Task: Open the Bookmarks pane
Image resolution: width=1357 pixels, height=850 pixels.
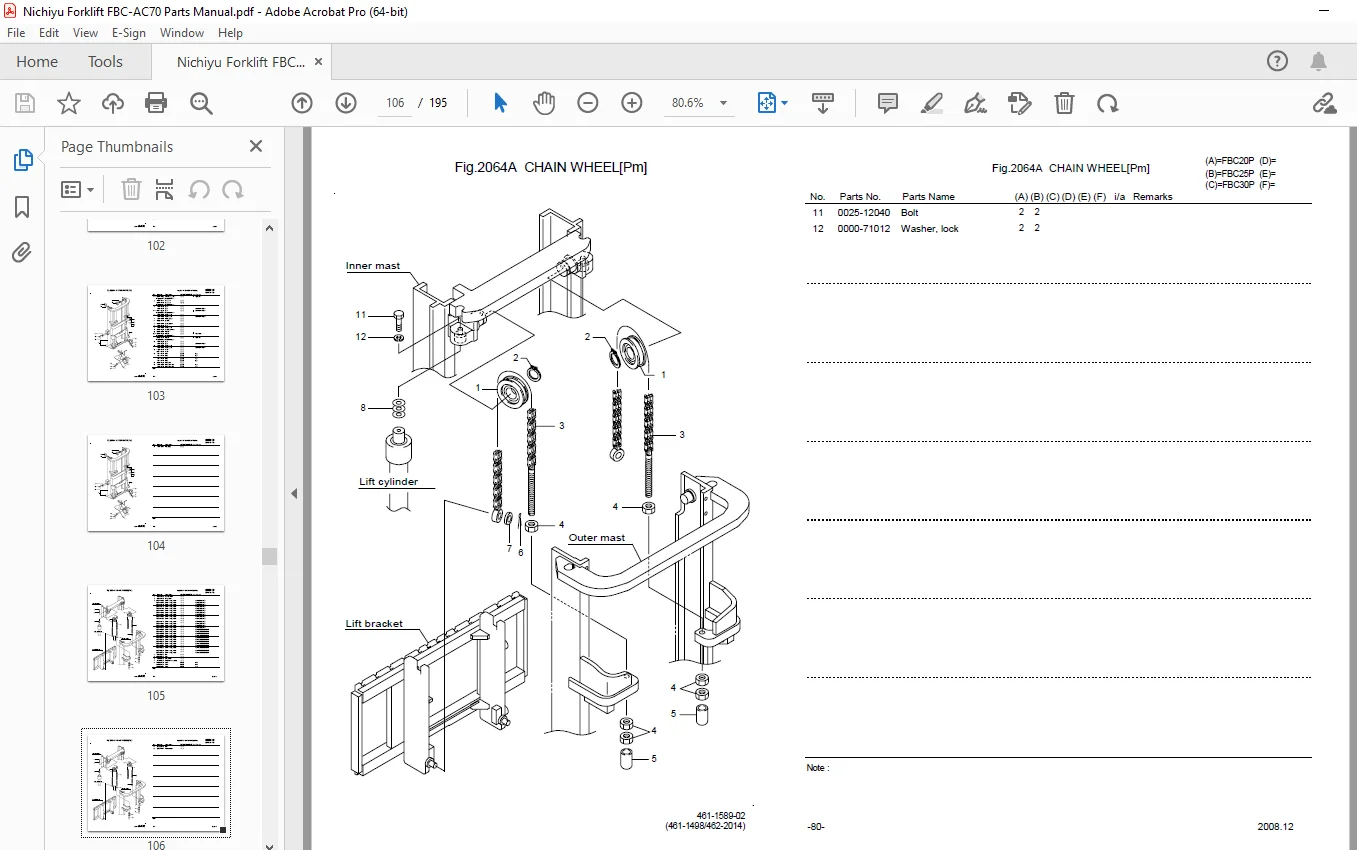Action: [22, 207]
